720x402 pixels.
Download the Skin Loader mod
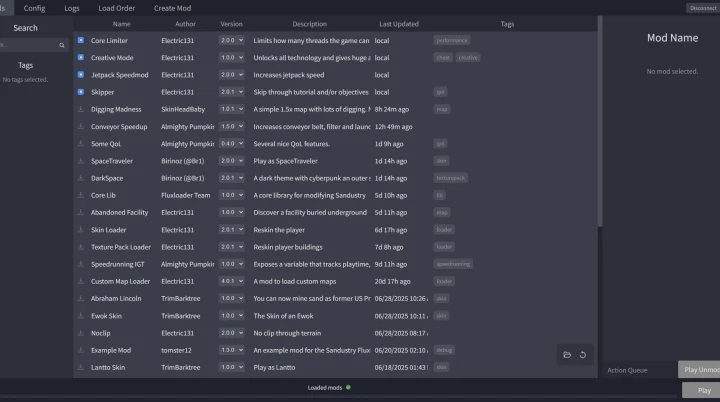(81, 229)
